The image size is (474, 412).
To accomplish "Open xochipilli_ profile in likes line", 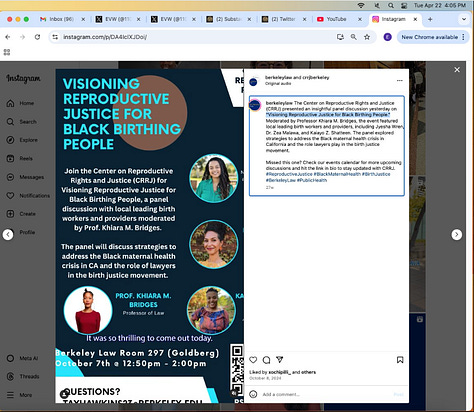I will tap(279, 372).
